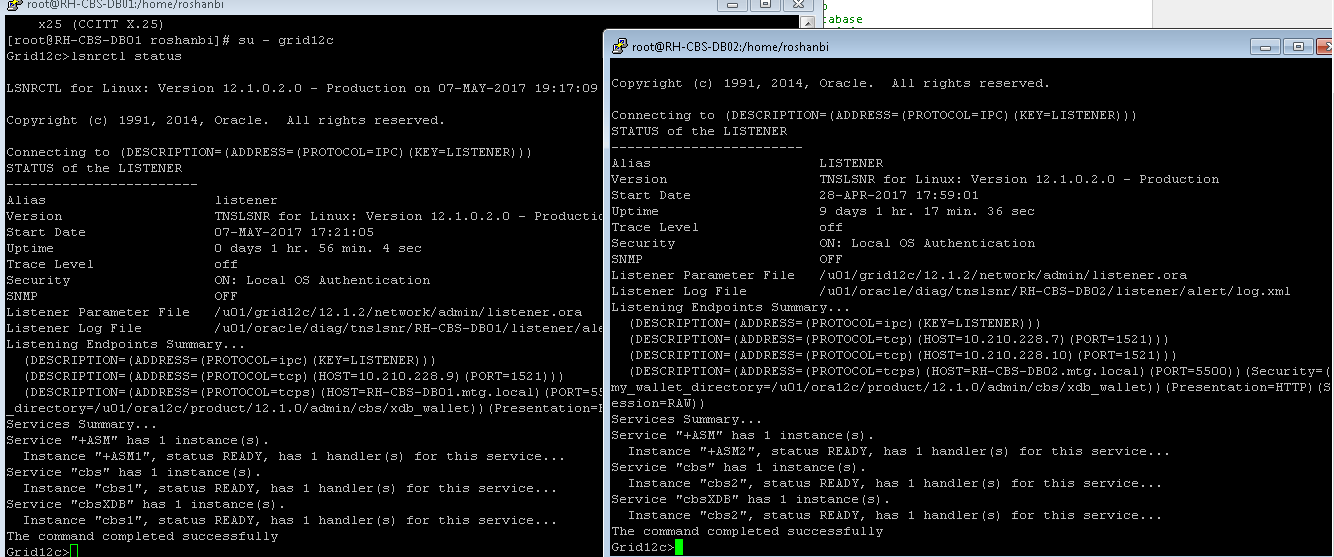This screenshot has width=1334, height=557.
Task: Maximize the RH-CBS-DB02 terminal window
Action: pos(1297,46)
